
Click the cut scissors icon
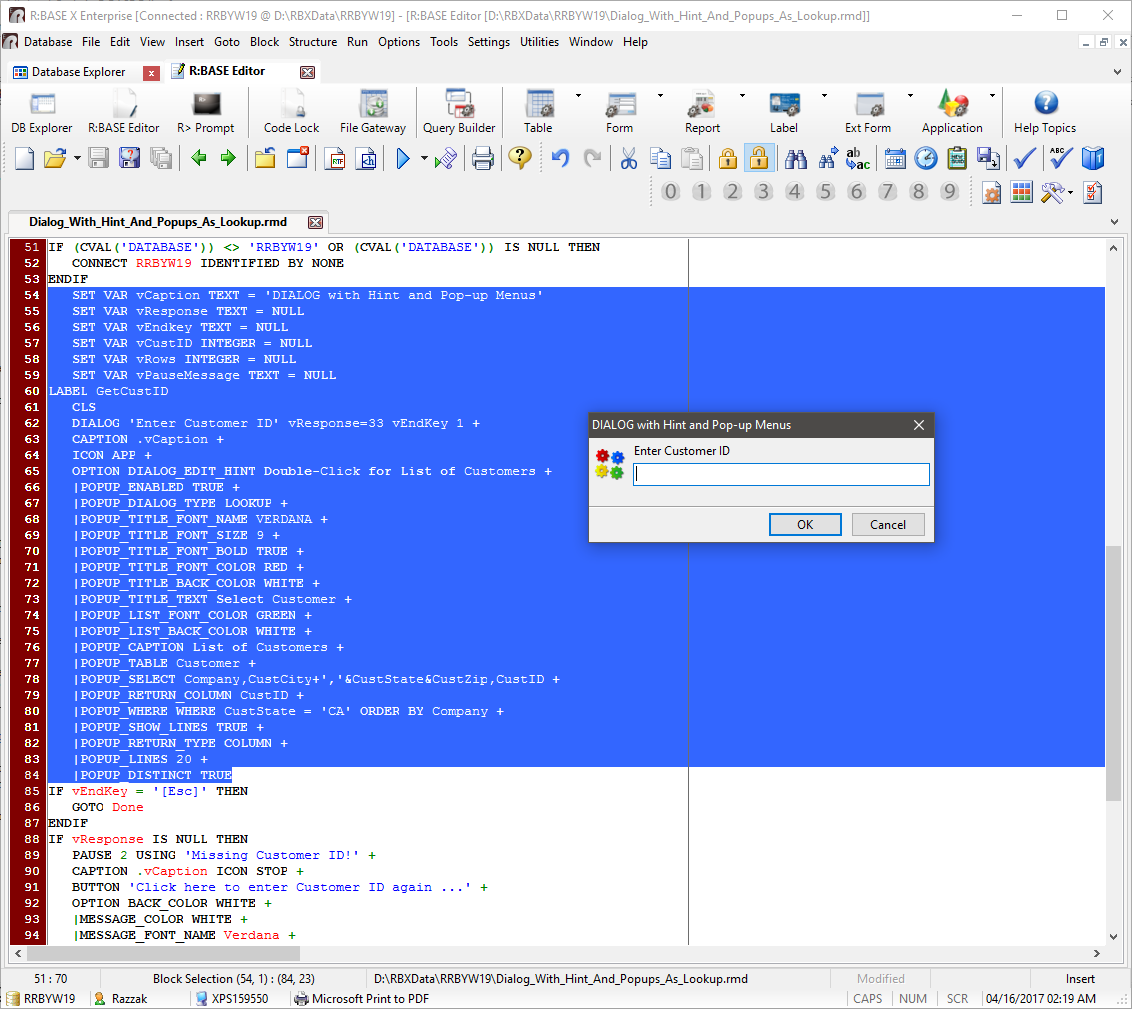(x=628, y=158)
